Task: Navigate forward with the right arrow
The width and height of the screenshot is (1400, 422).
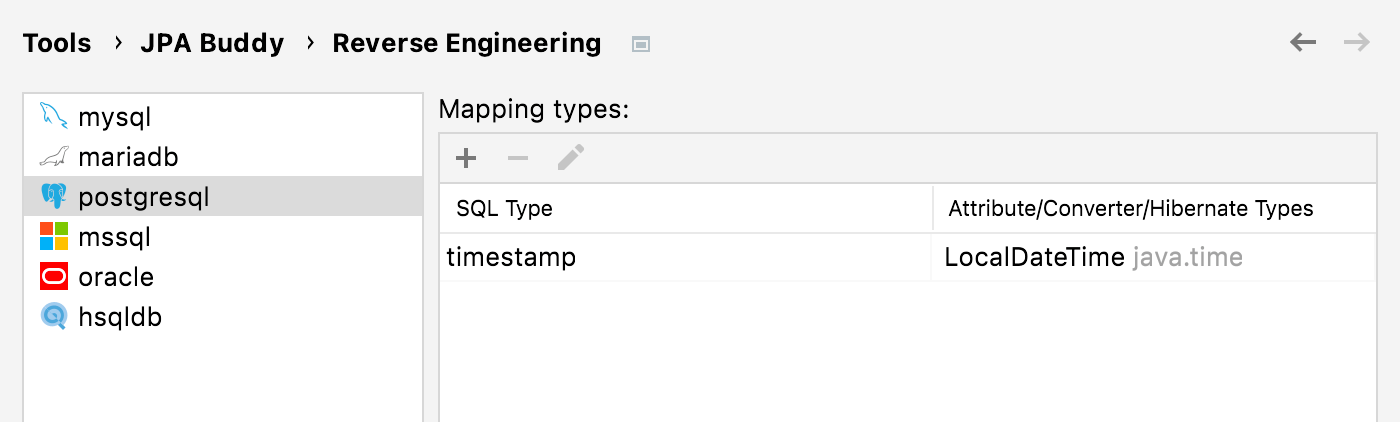Action: point(1357,42)
